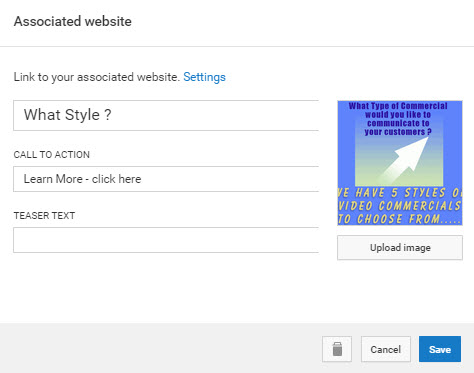Viewport: 474px width, 373px height.
Task: Click the 'TEASER TEXT' label
Action: pos(44,216)
